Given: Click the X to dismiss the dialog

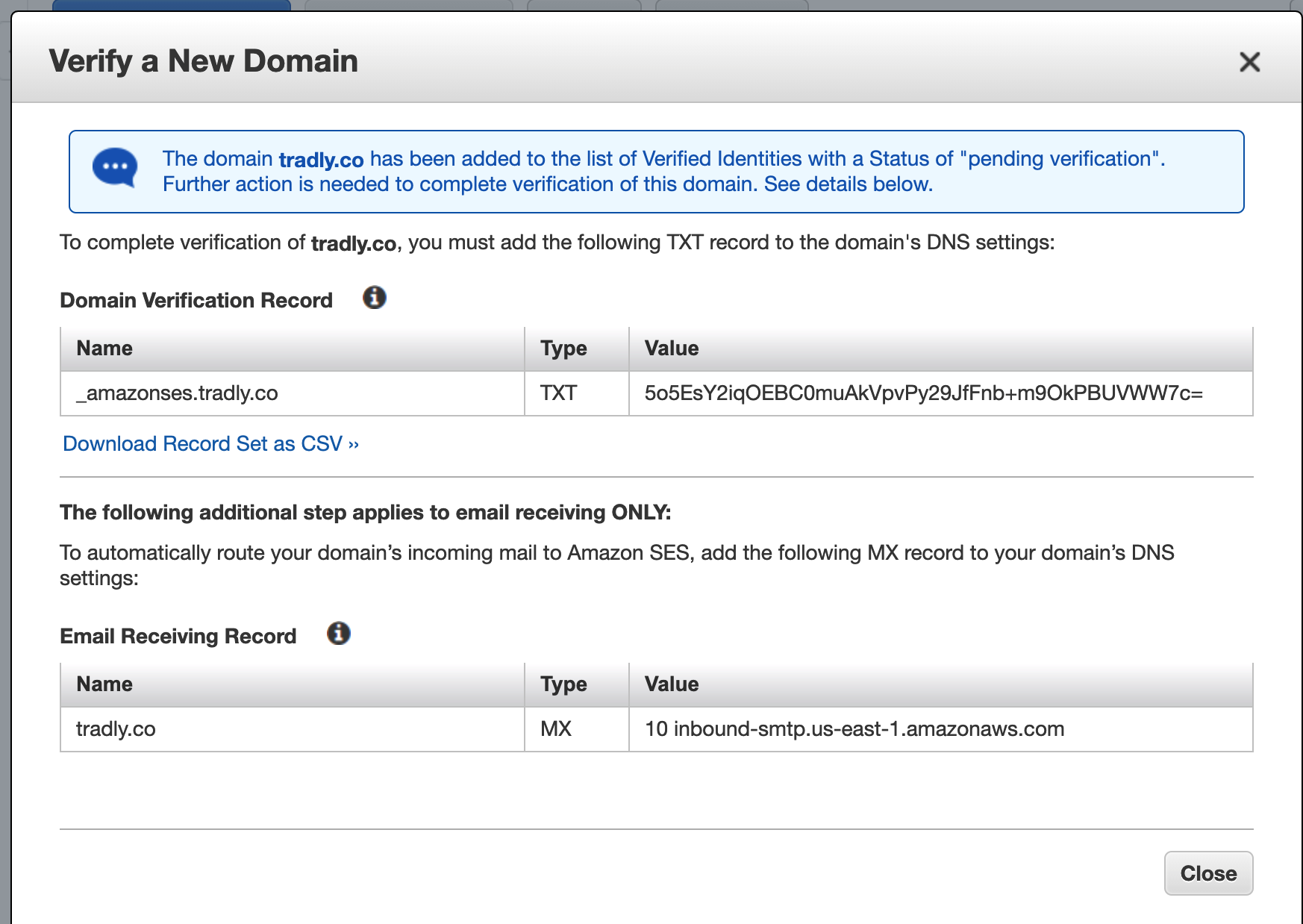Looking at the screenshot, I should (1249, 63).
